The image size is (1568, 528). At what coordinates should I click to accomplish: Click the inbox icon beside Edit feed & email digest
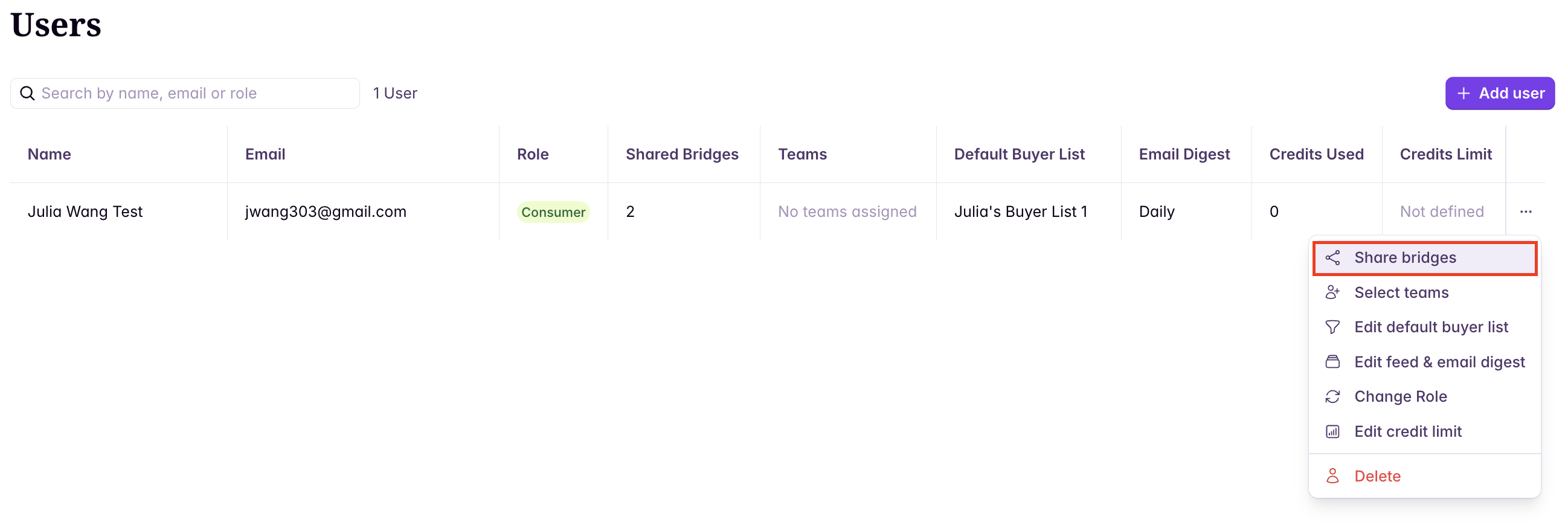click(x=1334, y=361)
